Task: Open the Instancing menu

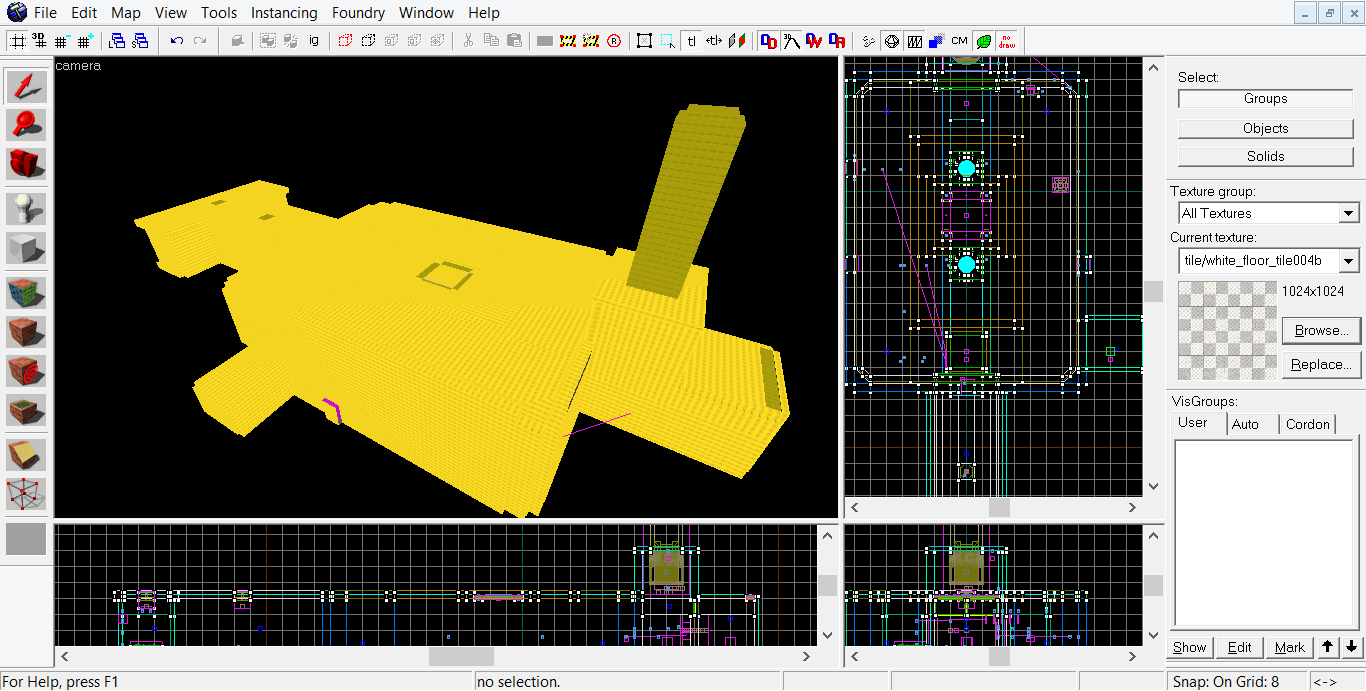Action: (284, 13)
